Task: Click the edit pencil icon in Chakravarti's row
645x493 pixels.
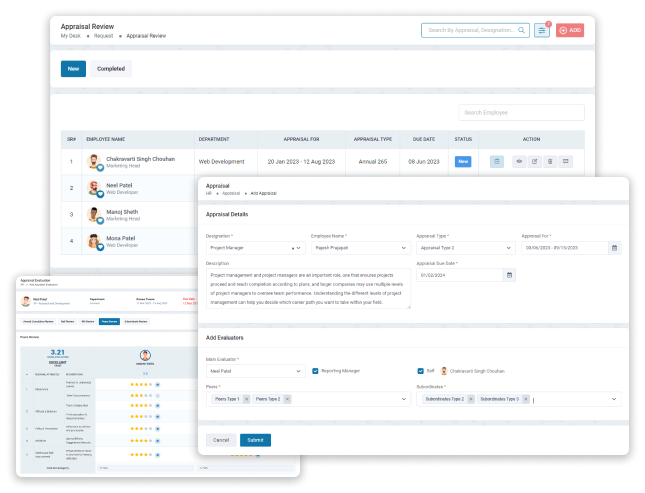Action: pos(534,161)
